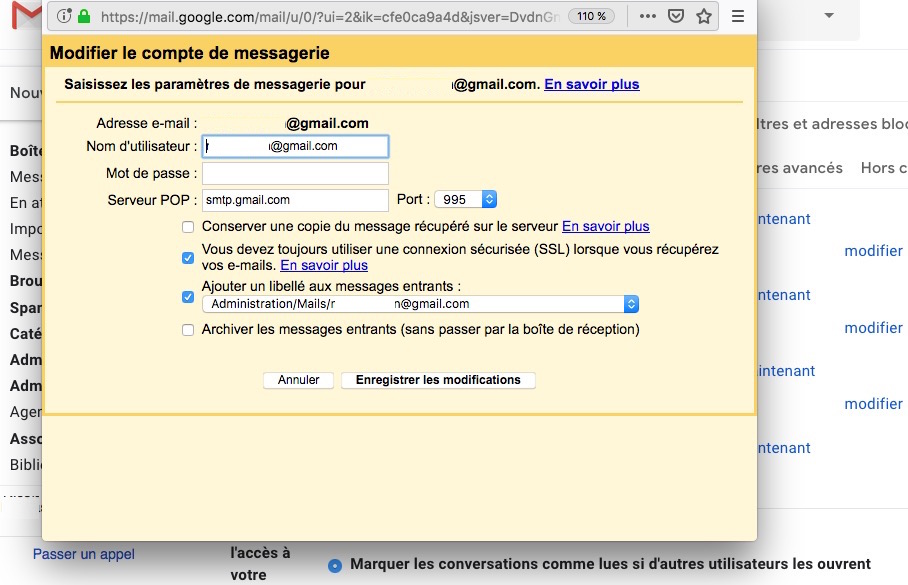Click Enregistrer les modifications button

438,380
